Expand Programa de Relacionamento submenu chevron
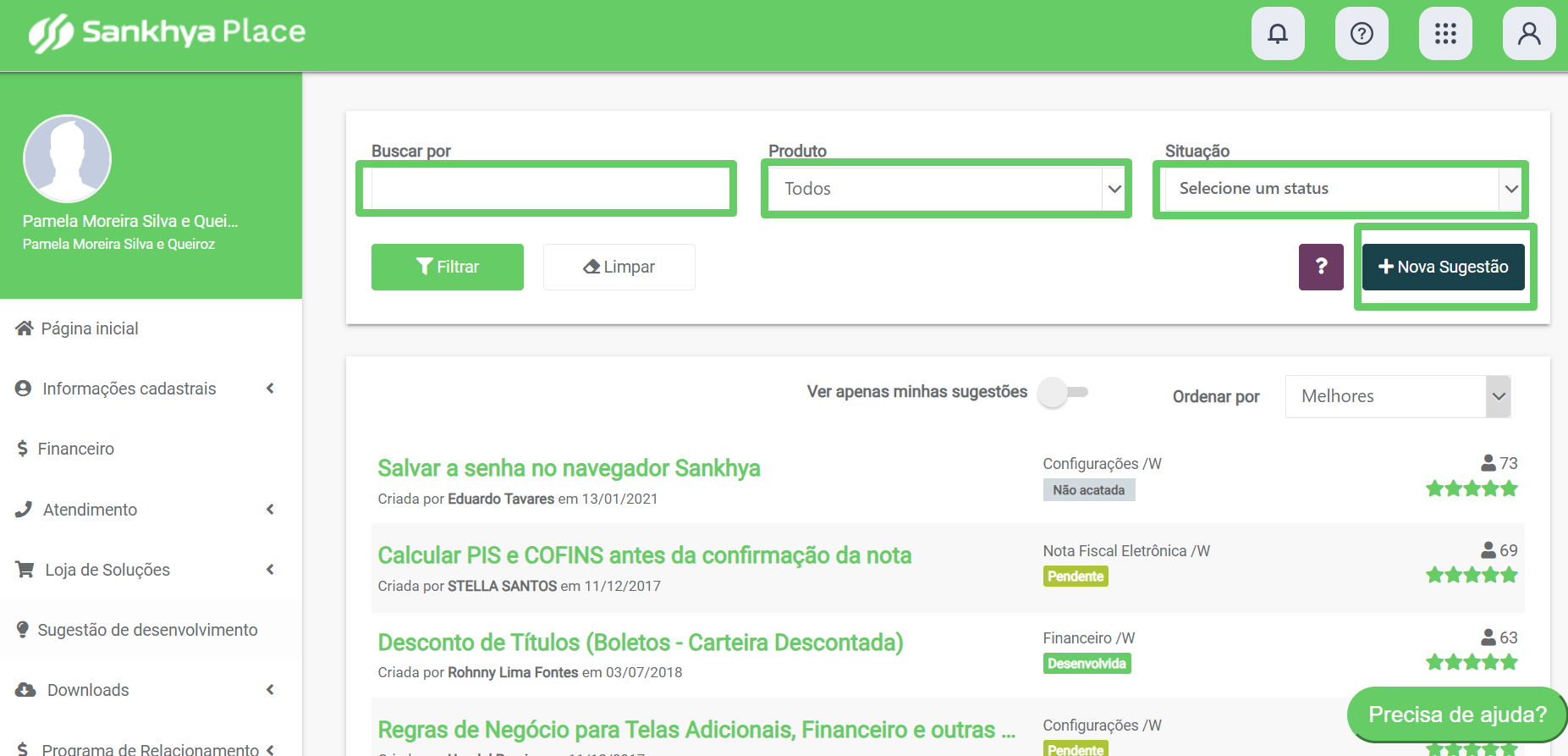The width and height of the screenshot is (1568, 756). coord(271,749)
